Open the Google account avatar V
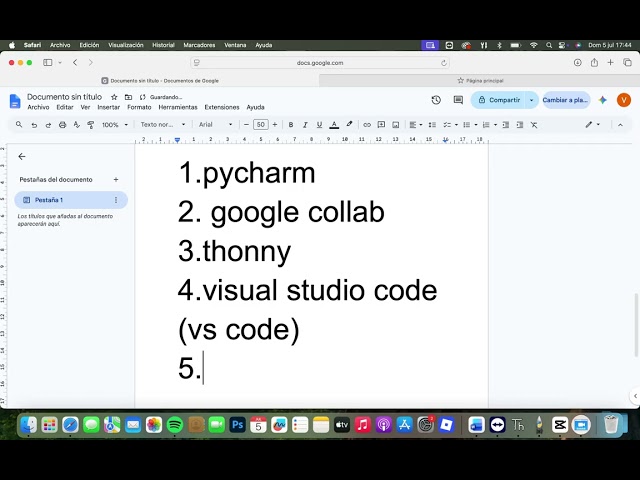The width and height of the screenshot is (640, 480). [624, 100]
